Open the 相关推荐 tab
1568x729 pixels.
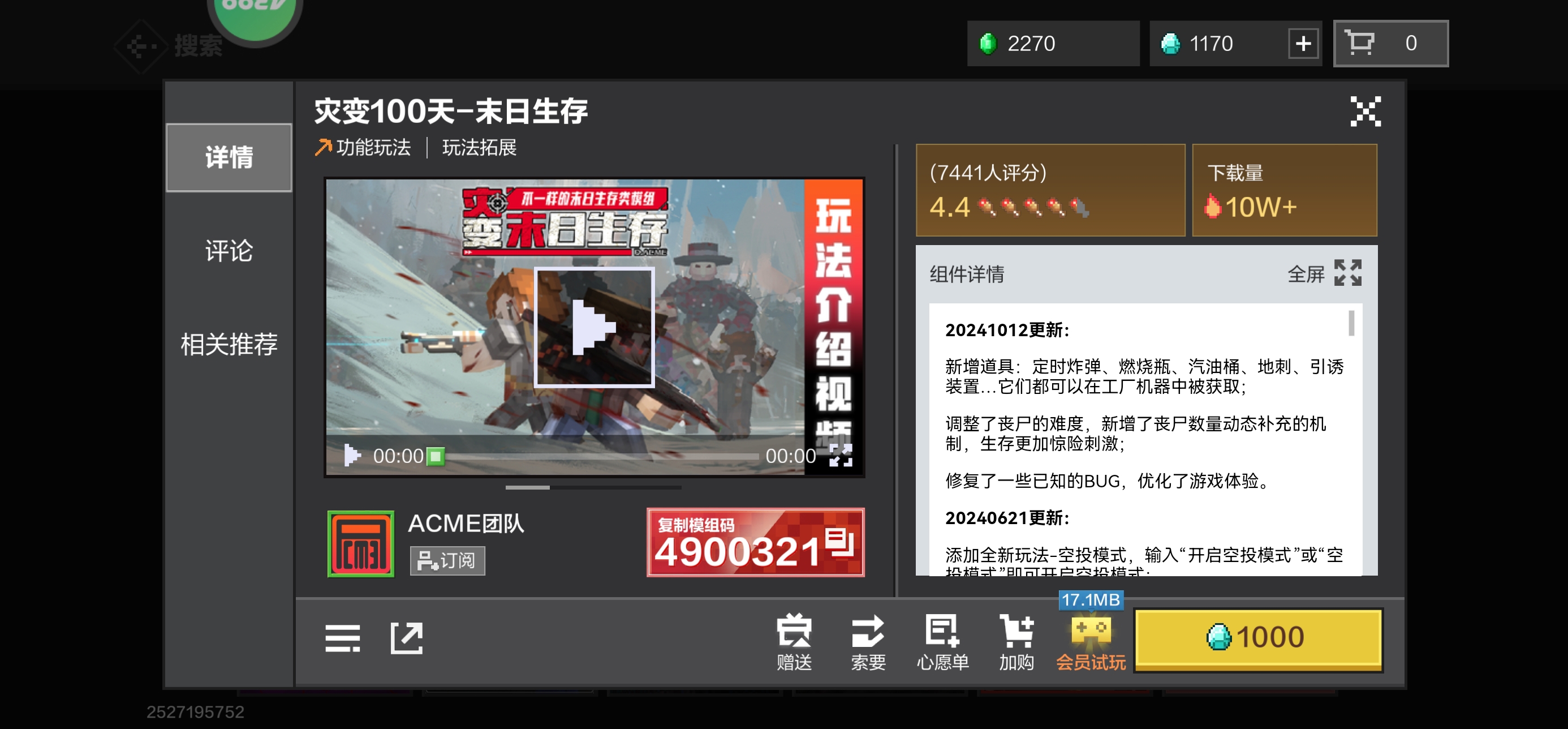[229, 344]
